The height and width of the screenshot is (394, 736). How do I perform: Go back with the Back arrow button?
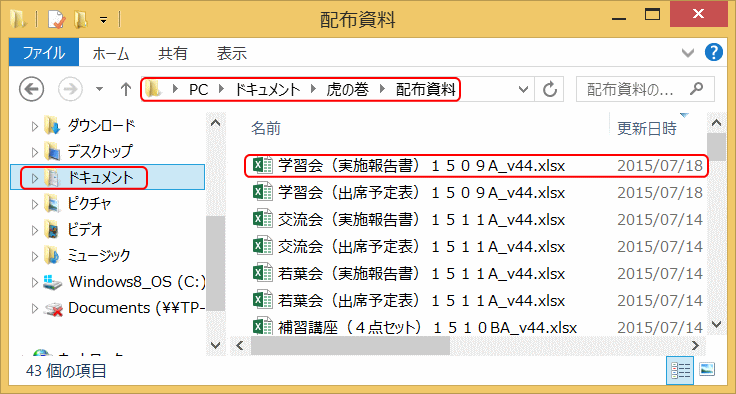(x=31, y=89)
